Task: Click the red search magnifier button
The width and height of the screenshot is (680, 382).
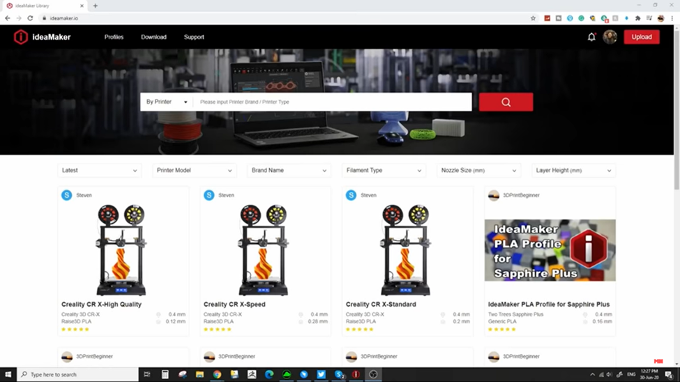Action: (x=506, y=102)
